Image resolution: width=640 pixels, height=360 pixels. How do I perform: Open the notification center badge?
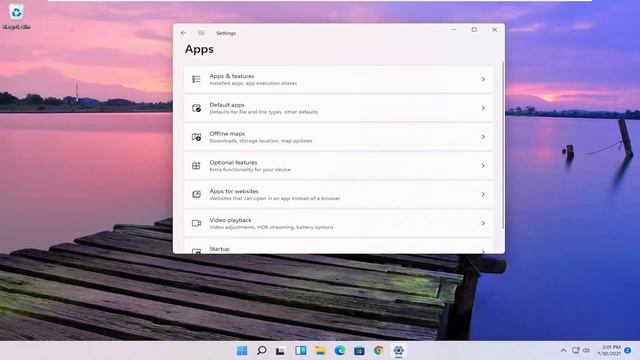coord(628,350)
